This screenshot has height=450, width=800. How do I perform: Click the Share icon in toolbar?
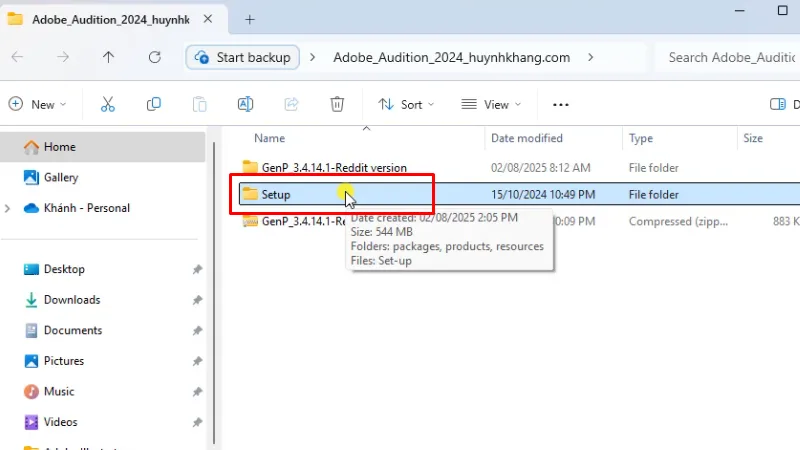tap(292, 104)
